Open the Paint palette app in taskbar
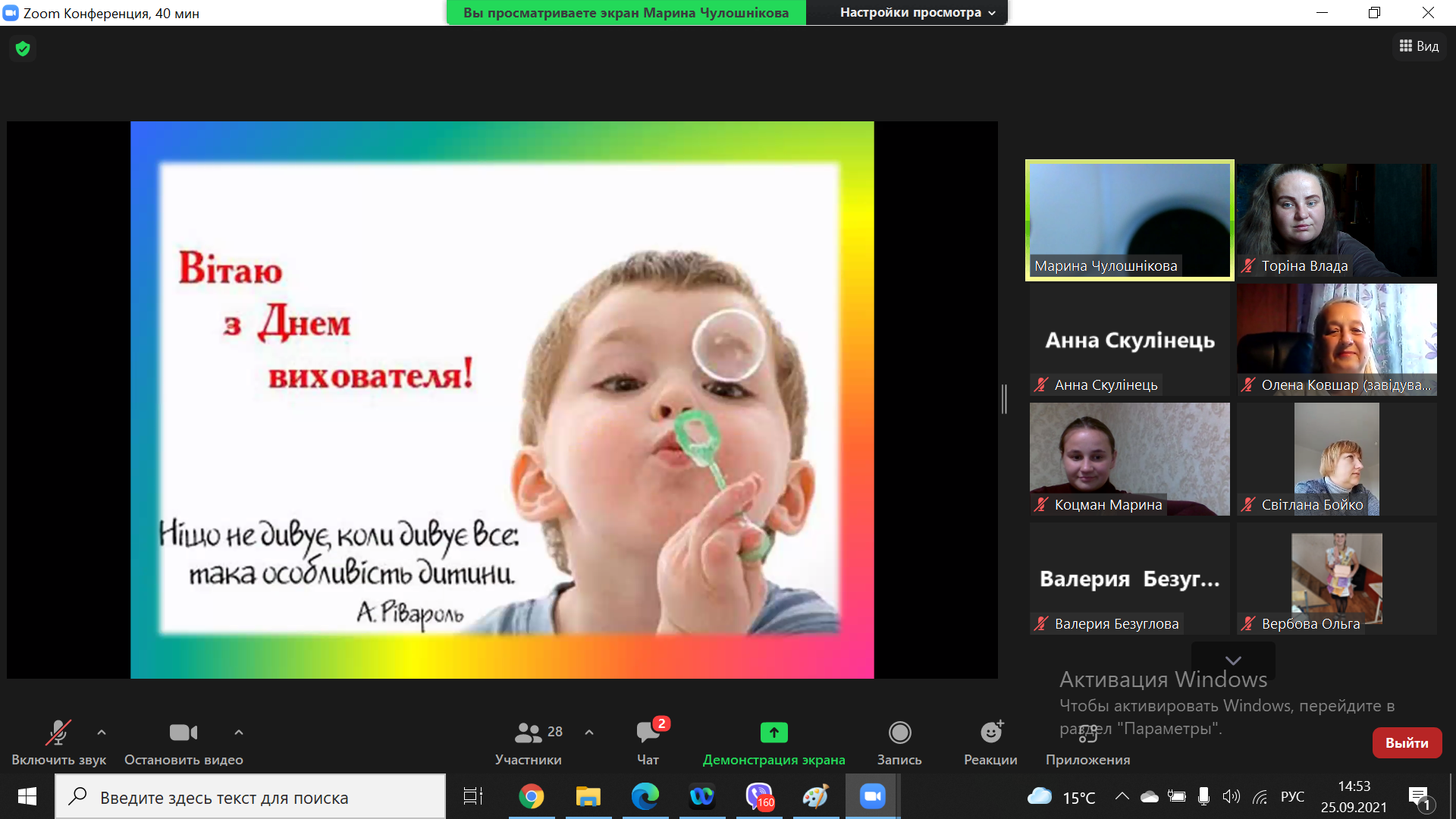The image size is (1456, 819). click(x=816, y=796)
